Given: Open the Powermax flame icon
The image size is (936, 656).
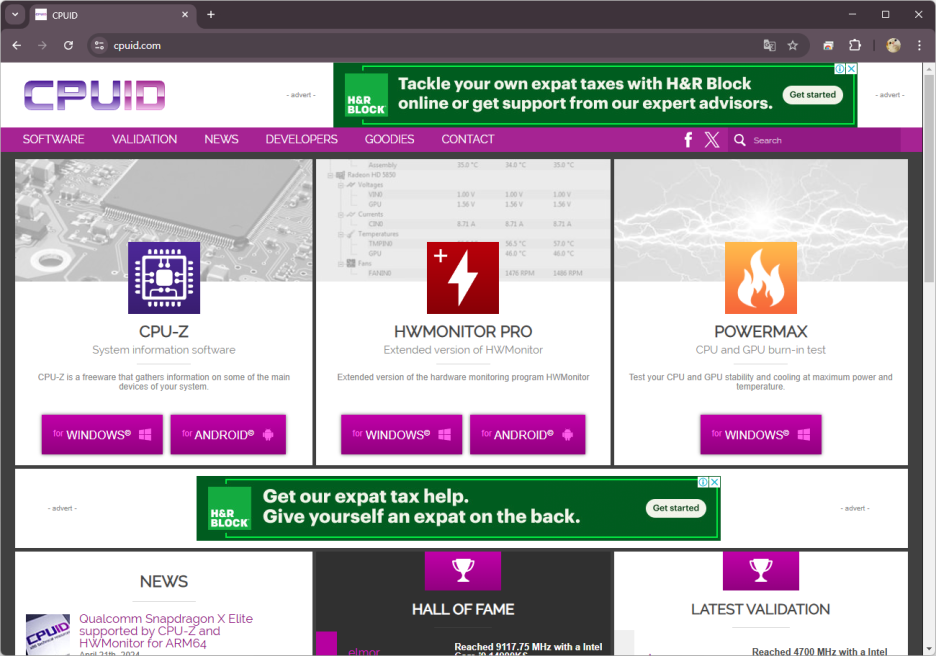Looking at the screenshot, I should click(760, 278).
